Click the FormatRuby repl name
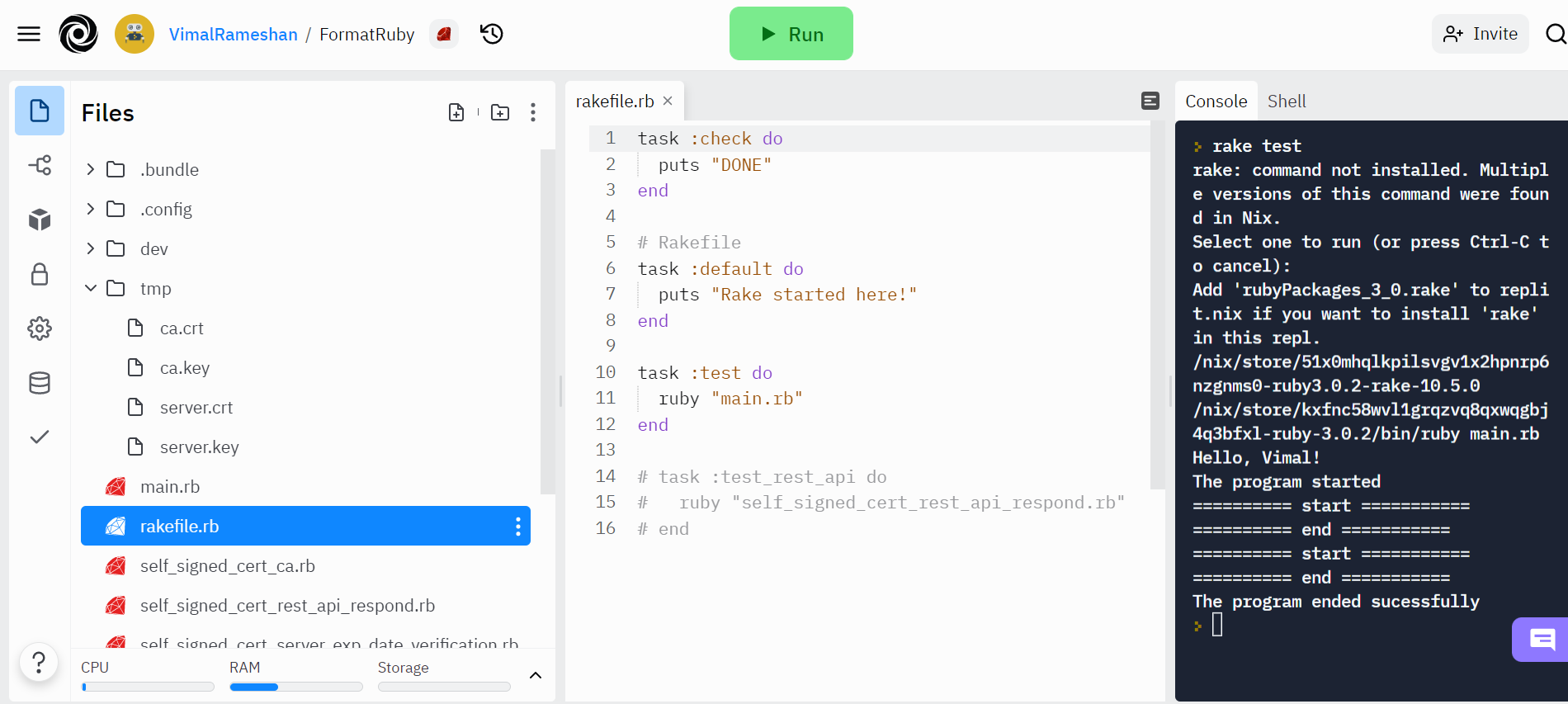The image size is (1568, 704). point(366,34)
